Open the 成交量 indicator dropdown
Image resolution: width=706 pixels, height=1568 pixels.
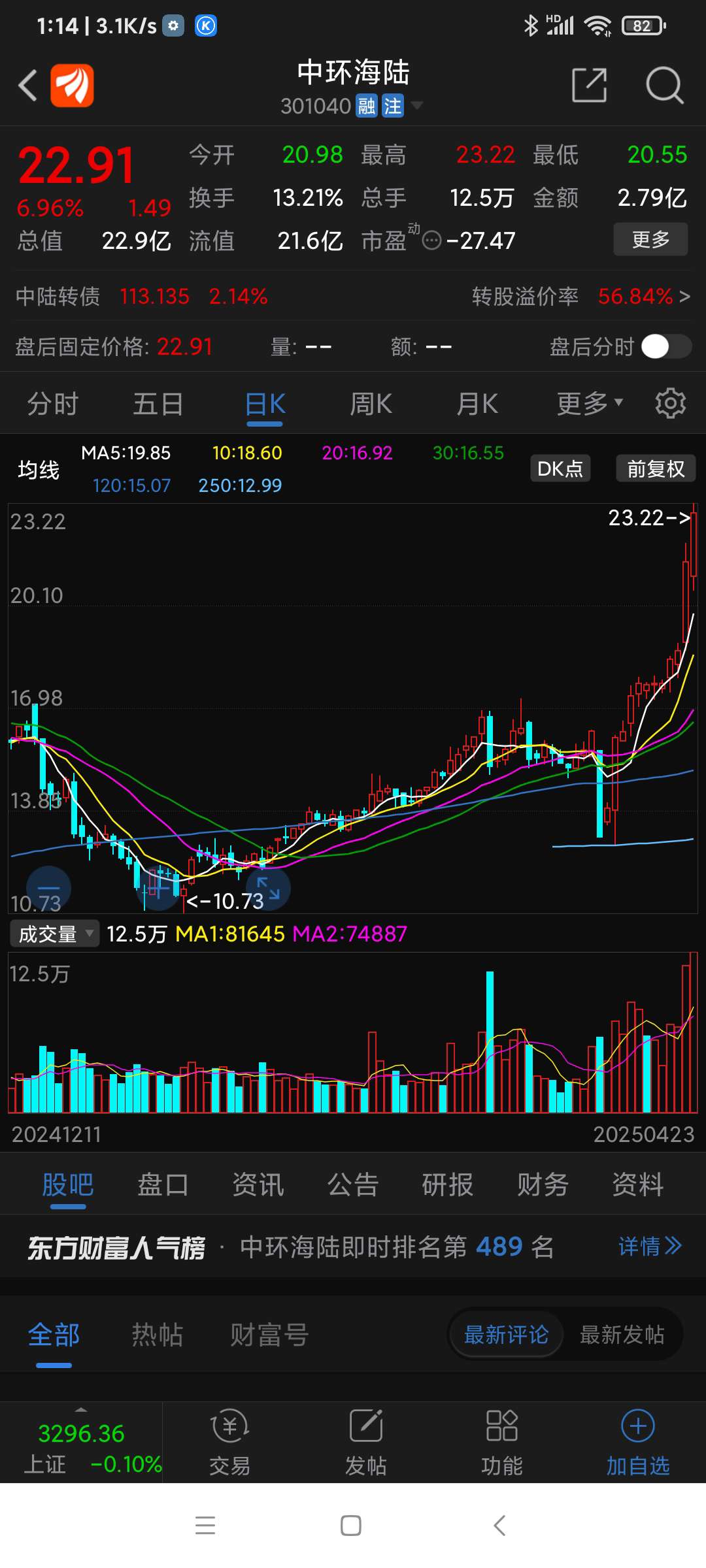coord(55,934)
